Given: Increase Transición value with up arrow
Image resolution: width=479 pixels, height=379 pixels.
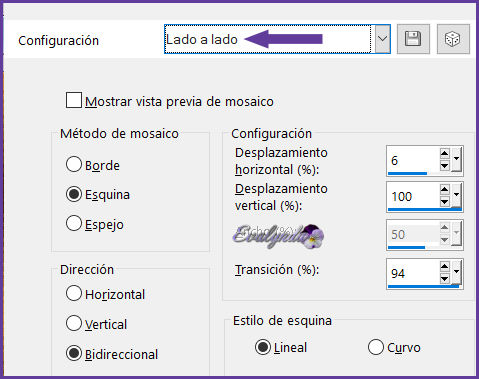Looking at the screenshot, I should click(445, 266).
